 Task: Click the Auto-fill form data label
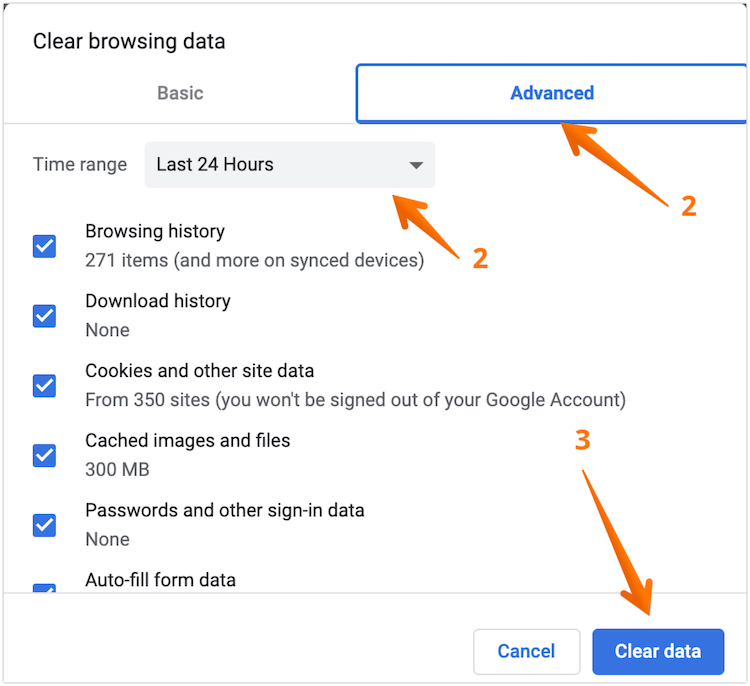[161, 580]
